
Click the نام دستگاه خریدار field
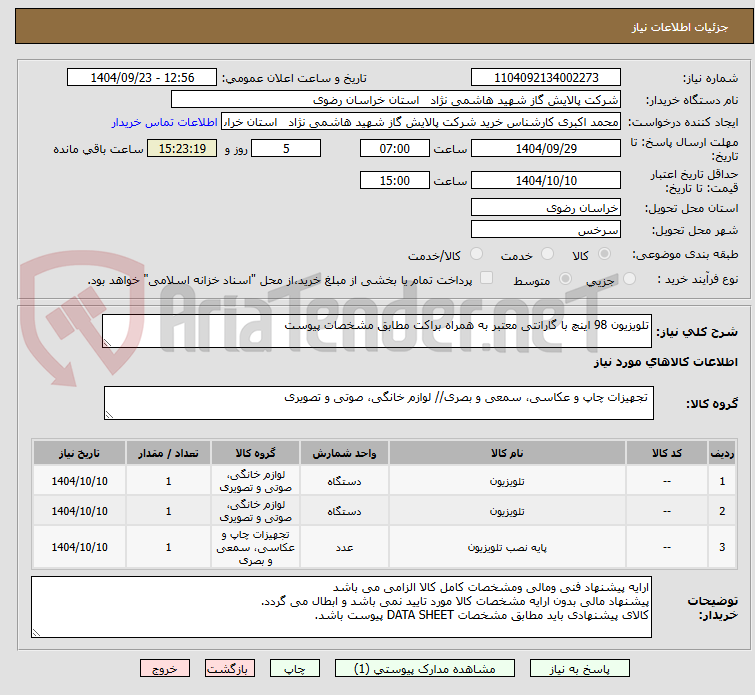tap(396, 100)
